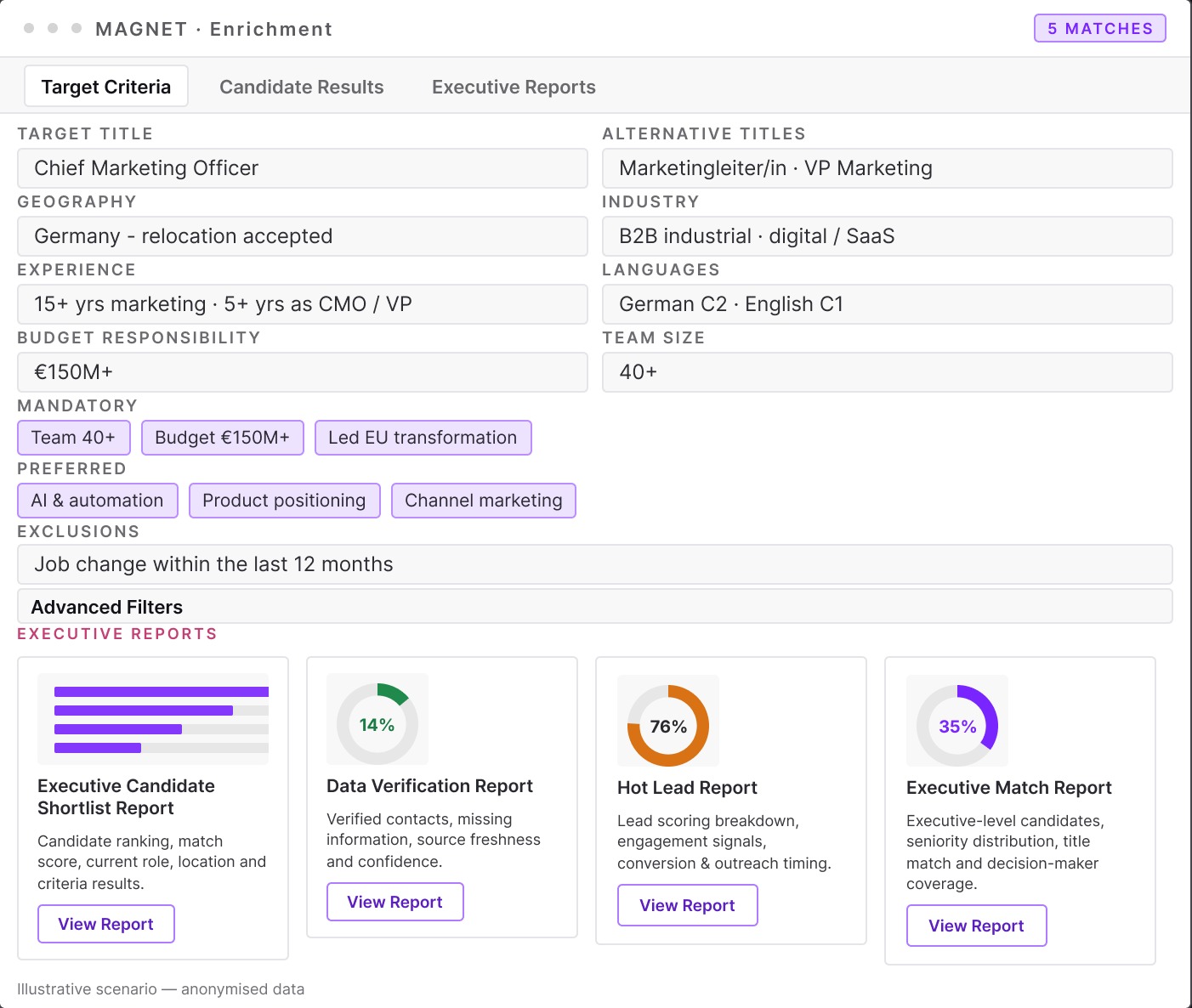Click the 35% Executive Match donut chart
The image size is (1192, 1008).
957,726
